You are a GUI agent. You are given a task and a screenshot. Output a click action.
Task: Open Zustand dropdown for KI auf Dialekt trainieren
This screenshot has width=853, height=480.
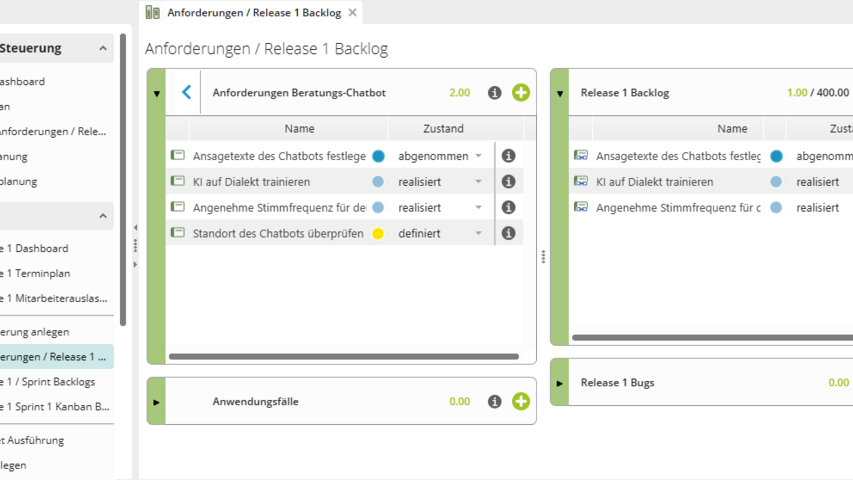[478, 181]
